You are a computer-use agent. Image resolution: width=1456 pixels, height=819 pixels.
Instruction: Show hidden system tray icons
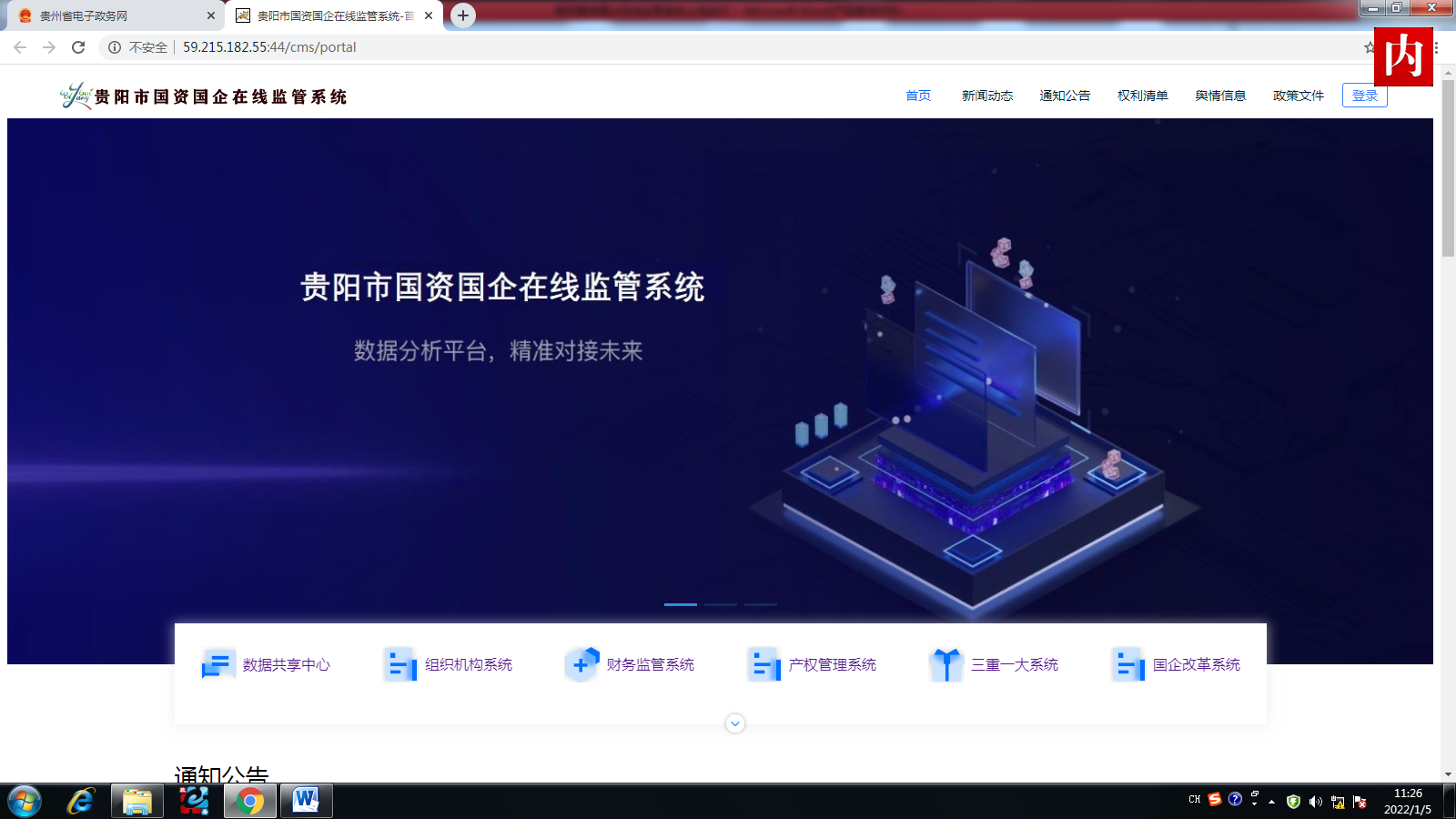pyautogui.click(x=1271, y=802)
